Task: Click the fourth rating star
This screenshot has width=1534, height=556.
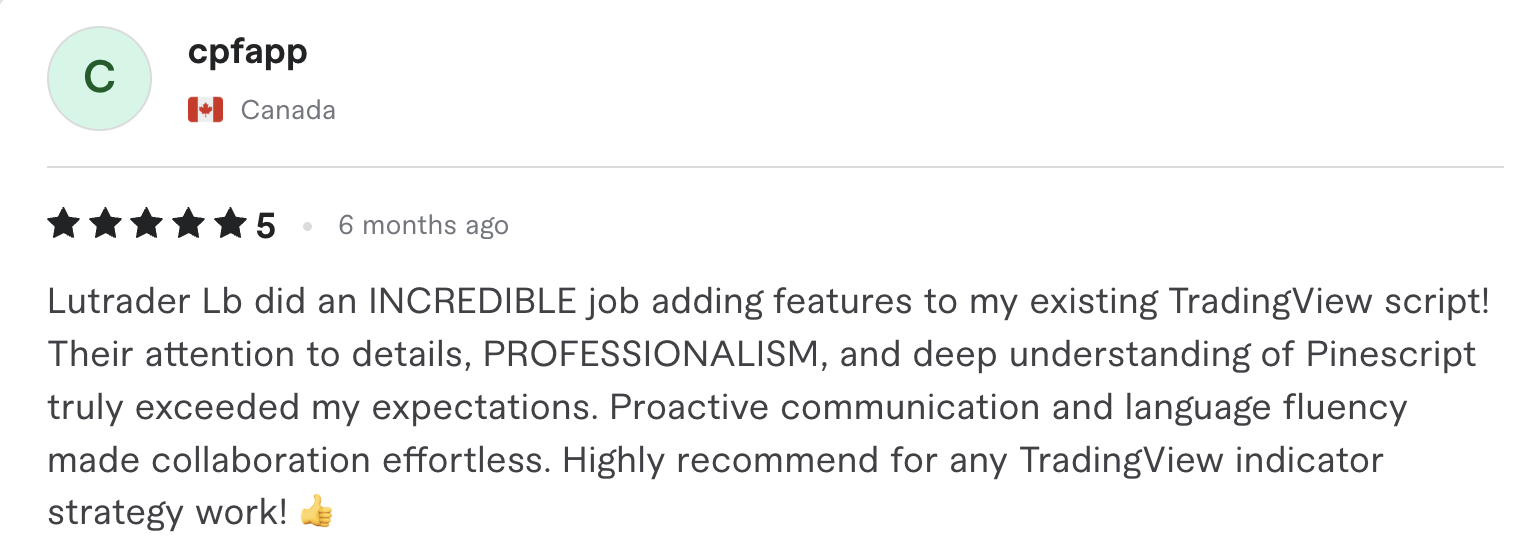Action: 189,224
